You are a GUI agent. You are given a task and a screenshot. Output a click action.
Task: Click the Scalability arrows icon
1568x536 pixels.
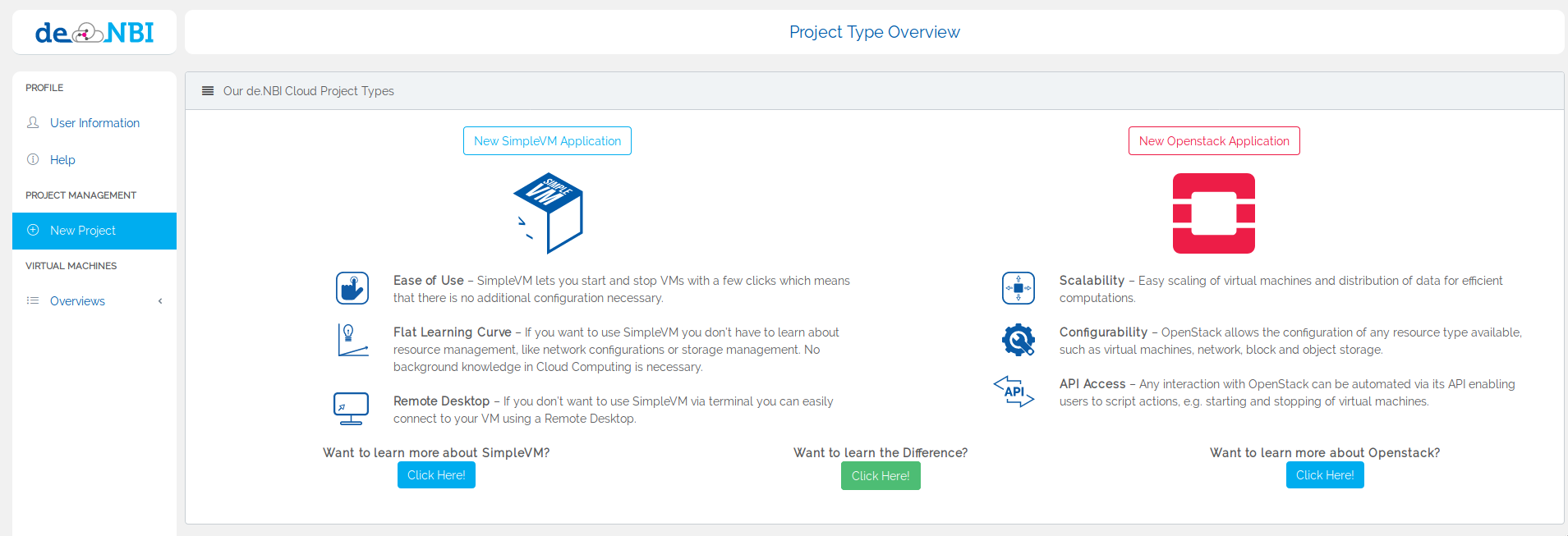(x=1019, y=288)
